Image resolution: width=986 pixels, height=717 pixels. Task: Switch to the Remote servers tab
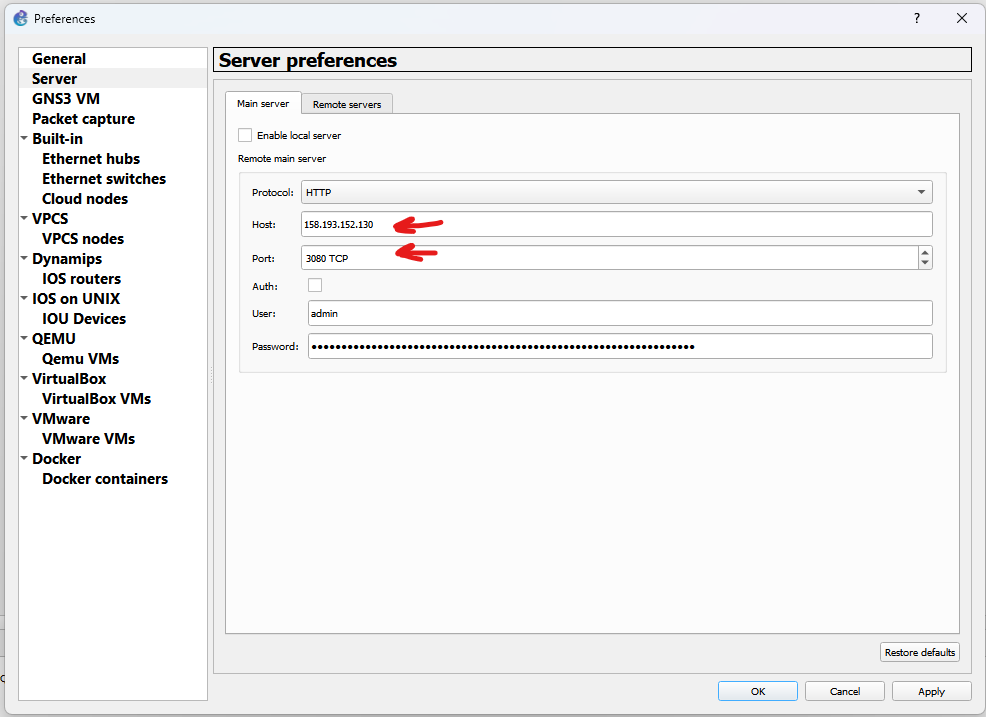347,104
